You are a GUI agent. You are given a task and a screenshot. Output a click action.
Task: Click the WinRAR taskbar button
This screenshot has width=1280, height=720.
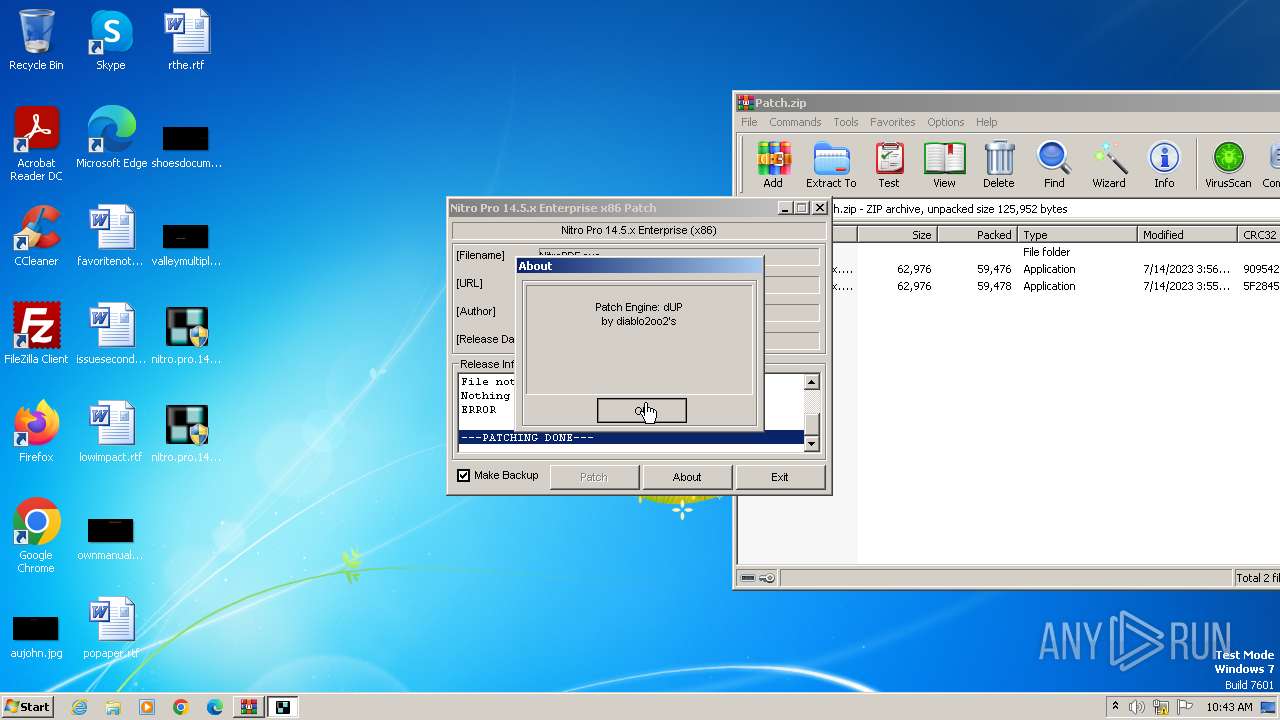point(248,707)
